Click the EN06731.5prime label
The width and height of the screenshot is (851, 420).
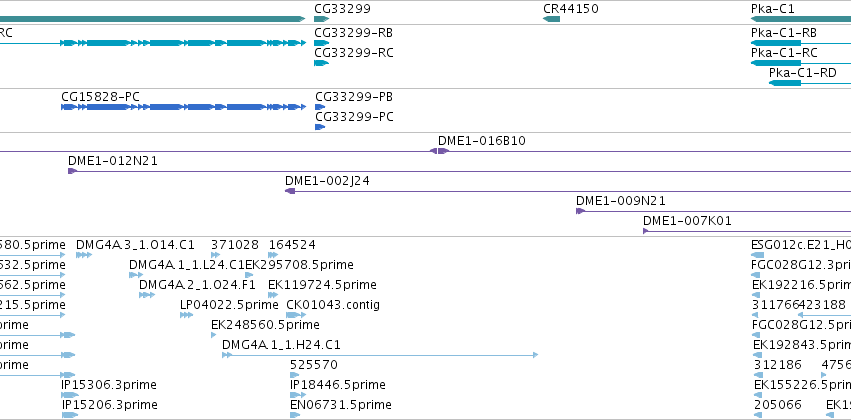340,405
